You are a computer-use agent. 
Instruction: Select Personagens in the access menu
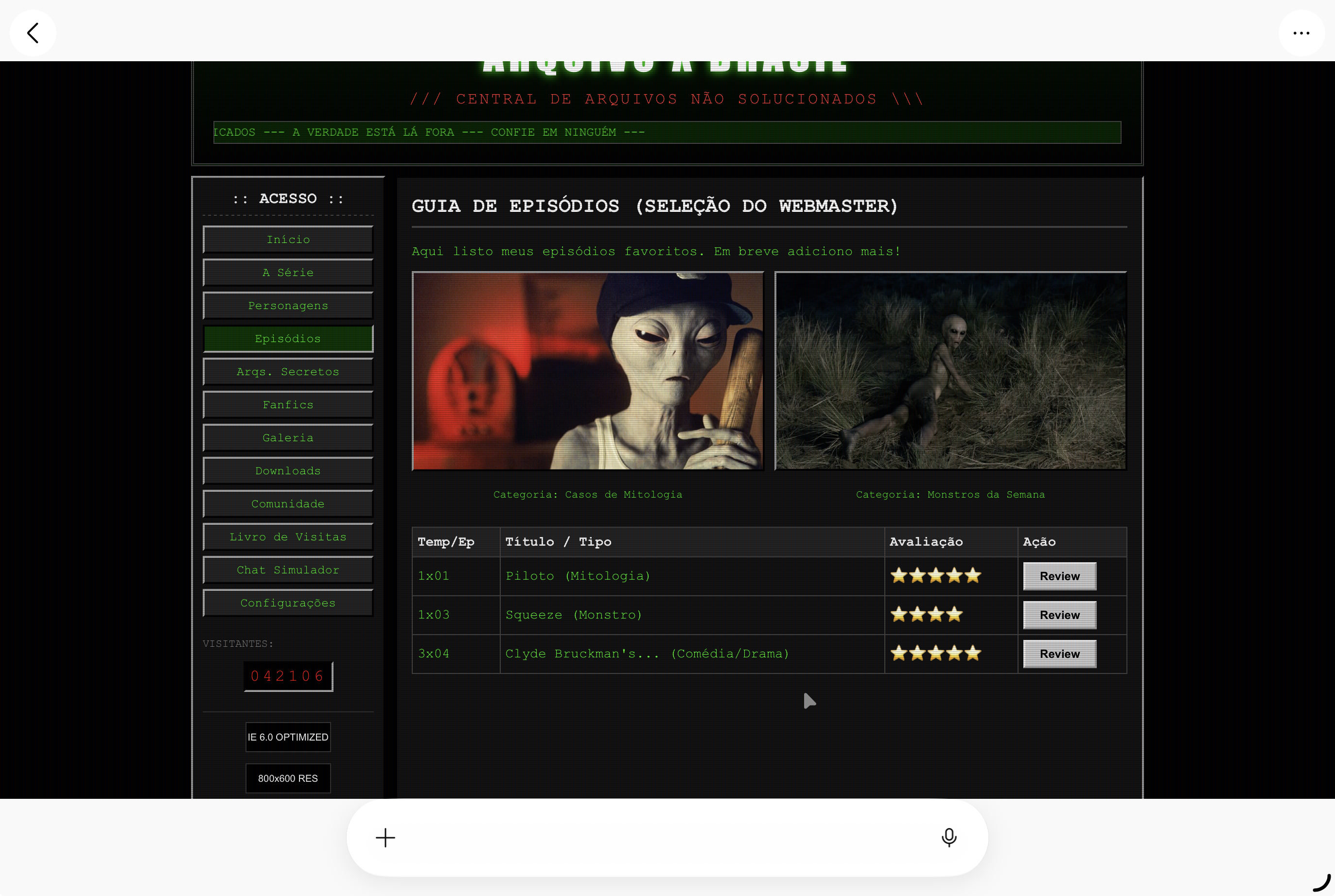point(288,306)
